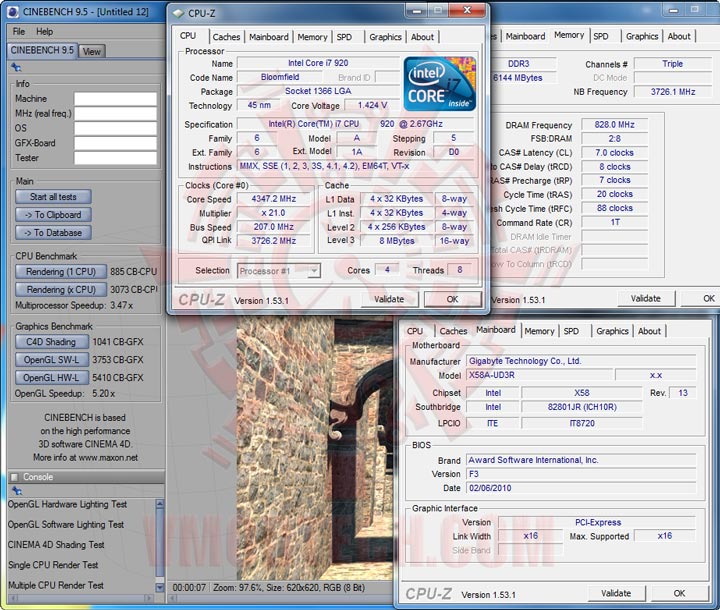Click OK in the front CPU-Z window

[x=453, y=299]
